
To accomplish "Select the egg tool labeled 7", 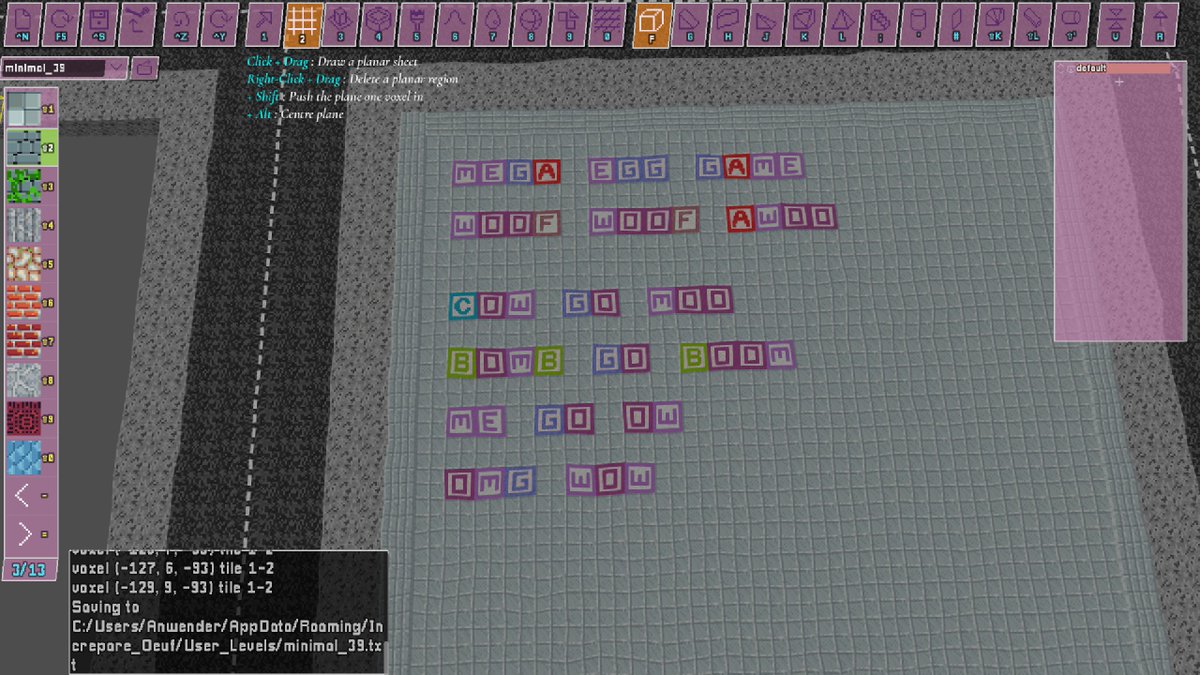I will 492,24.
